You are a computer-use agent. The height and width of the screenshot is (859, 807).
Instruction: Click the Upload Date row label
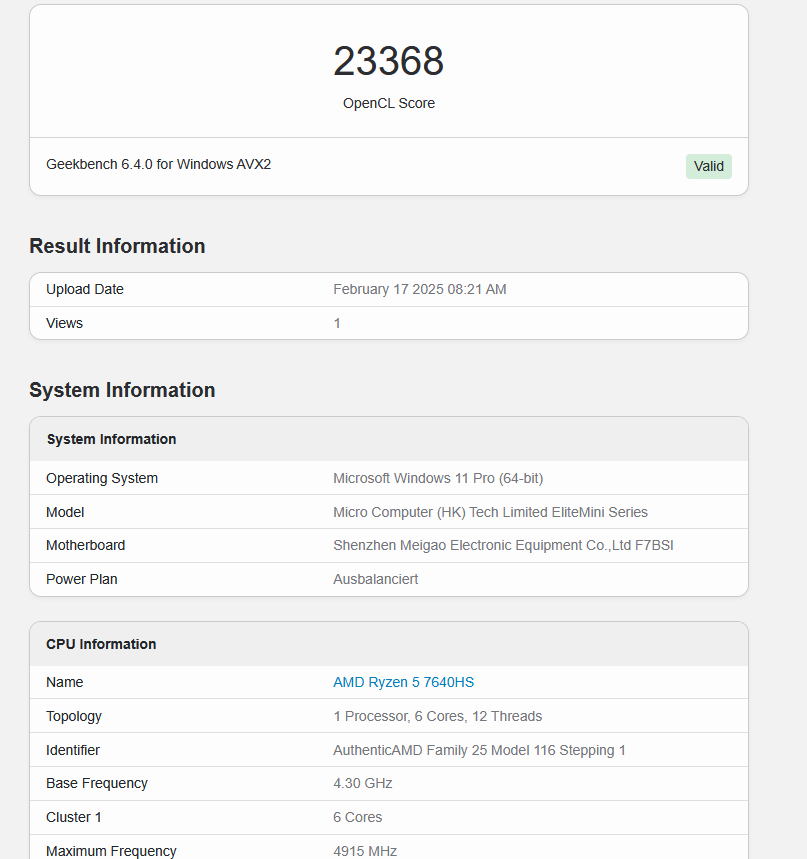pyautogui.click(x=85, y=289)
